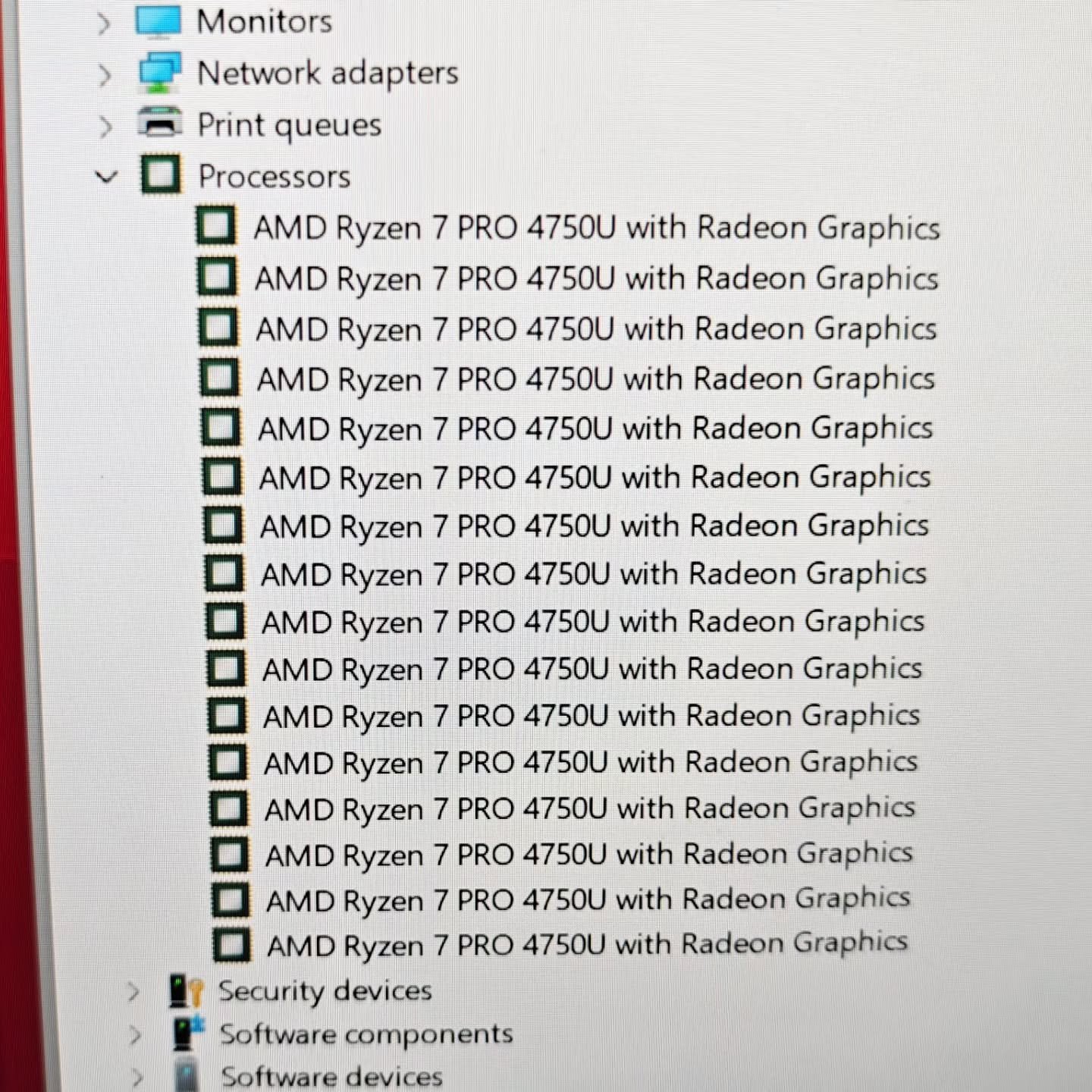Select the first AMD Ryzen 7 PRO 4750U entry text
The height and width of the screenshot is (1092, 1092).
[597, 228]
